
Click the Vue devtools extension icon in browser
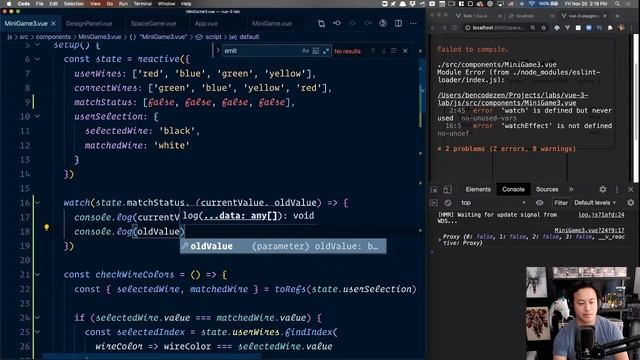click(567, 28)
